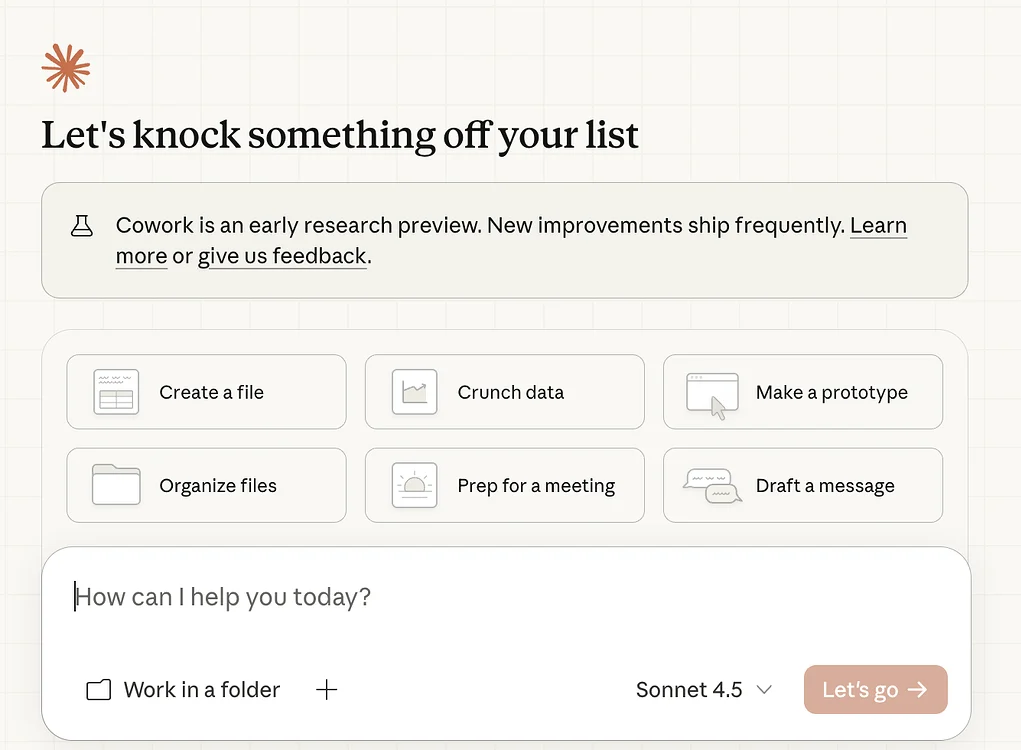Choose Work in a folder option

point(183,689)
